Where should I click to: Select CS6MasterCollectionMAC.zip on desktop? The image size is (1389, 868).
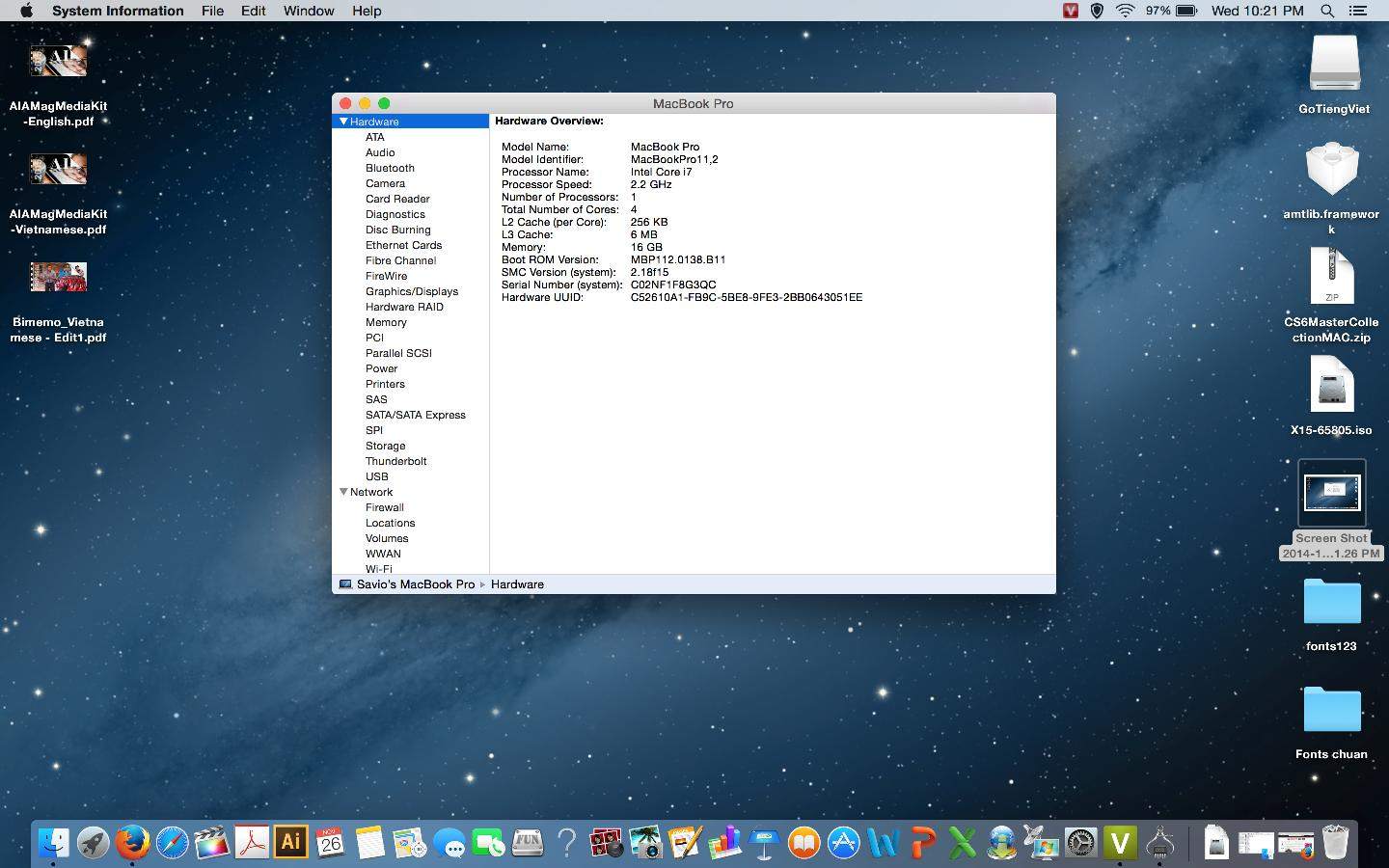point(1331,276)
